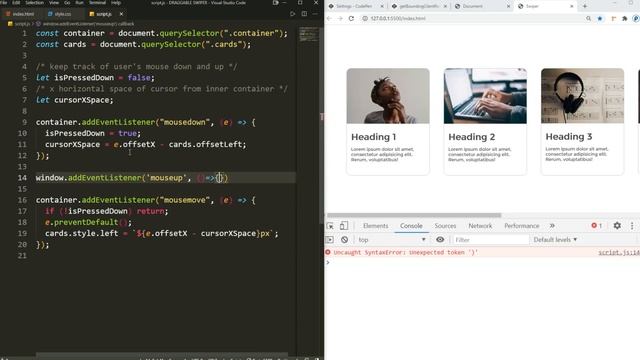The height and width of the screenshot is (360, 640).
Task: Click line number 19 in the gutter
Action: pyautogui.click(x=22, y=233)
